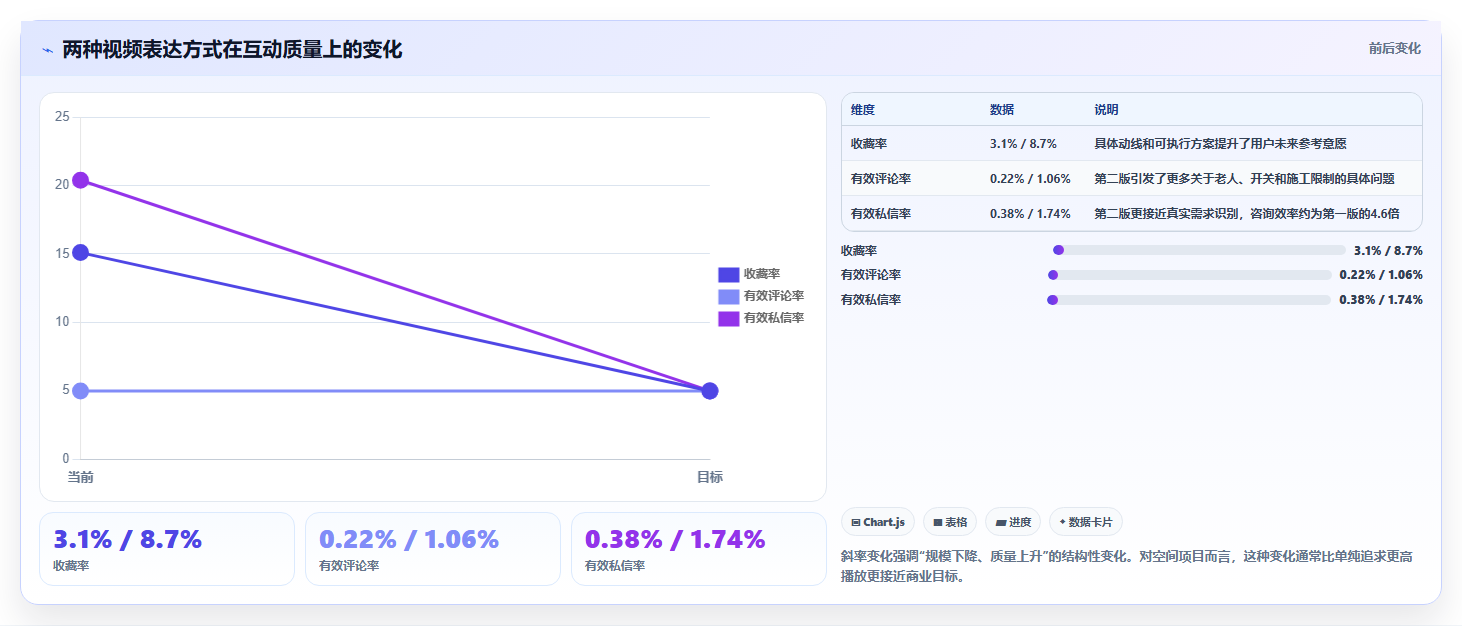Select the 数据卡片 tag
Image resolution: width=1462 pixels, height=626 pixels.
1086,522
